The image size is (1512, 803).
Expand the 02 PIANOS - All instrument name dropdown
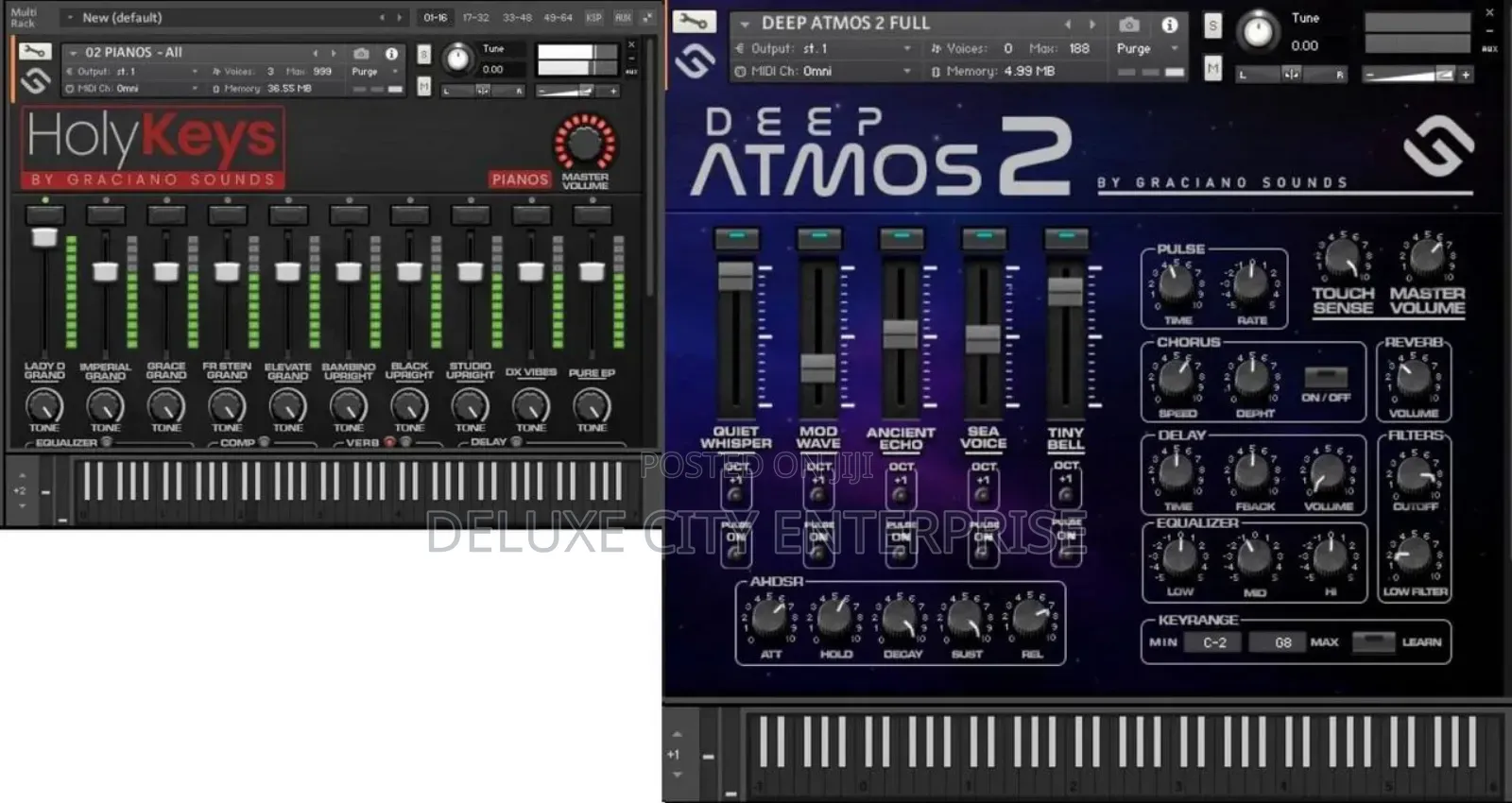point(73,53)
